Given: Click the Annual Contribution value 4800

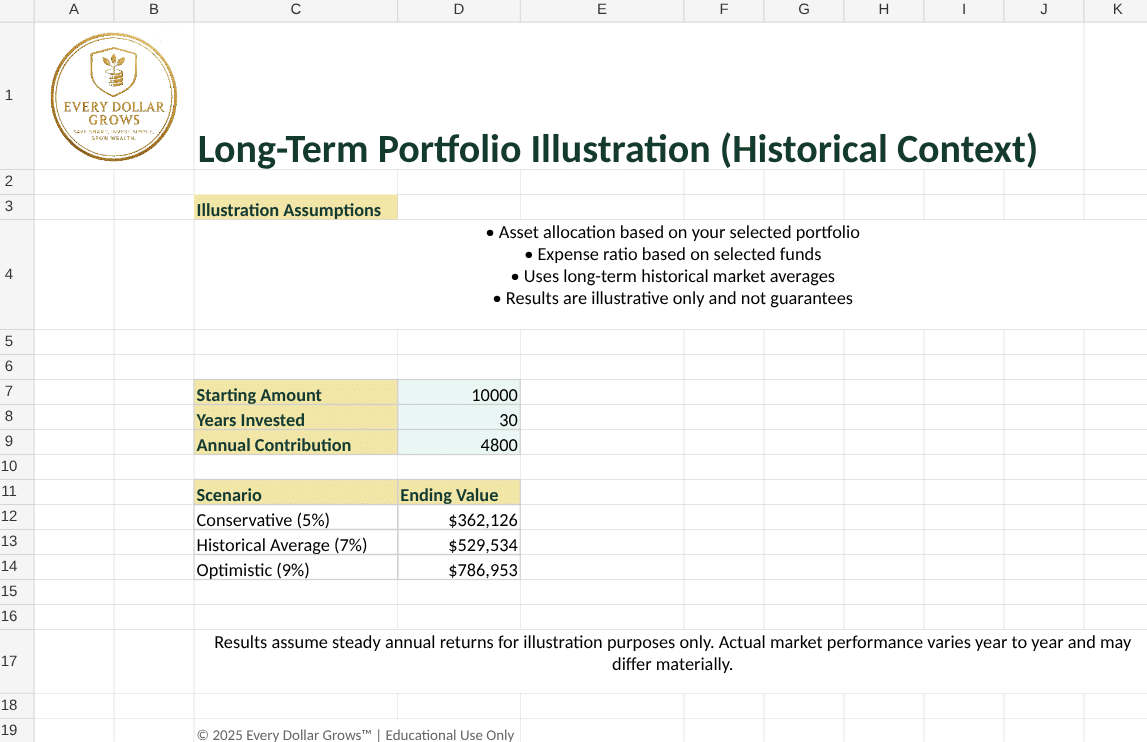Looking at the screenshot, I should [459, 442].
